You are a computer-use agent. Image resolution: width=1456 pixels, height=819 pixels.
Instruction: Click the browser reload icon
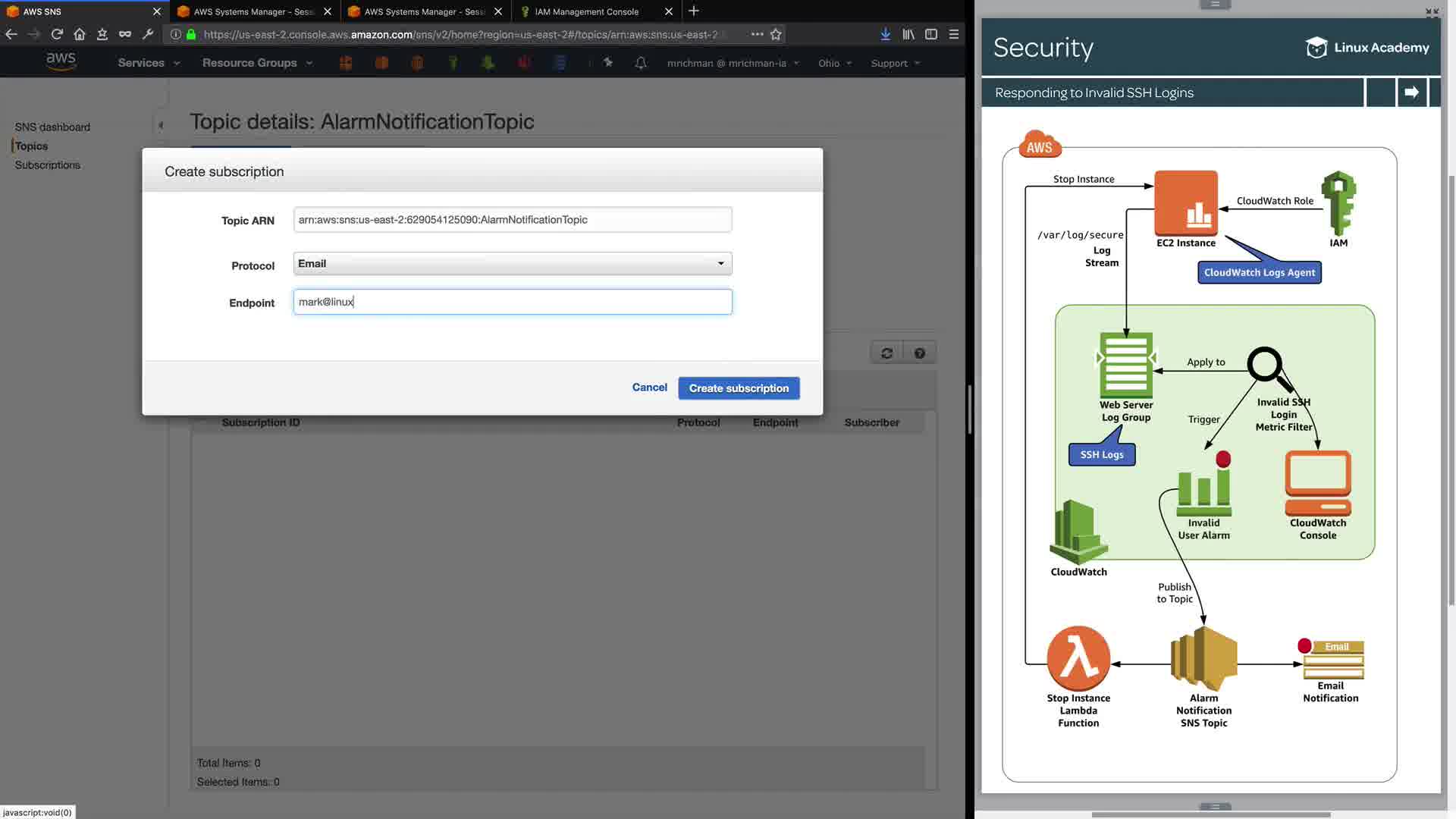pyautogui.click(x=57, y=34)
